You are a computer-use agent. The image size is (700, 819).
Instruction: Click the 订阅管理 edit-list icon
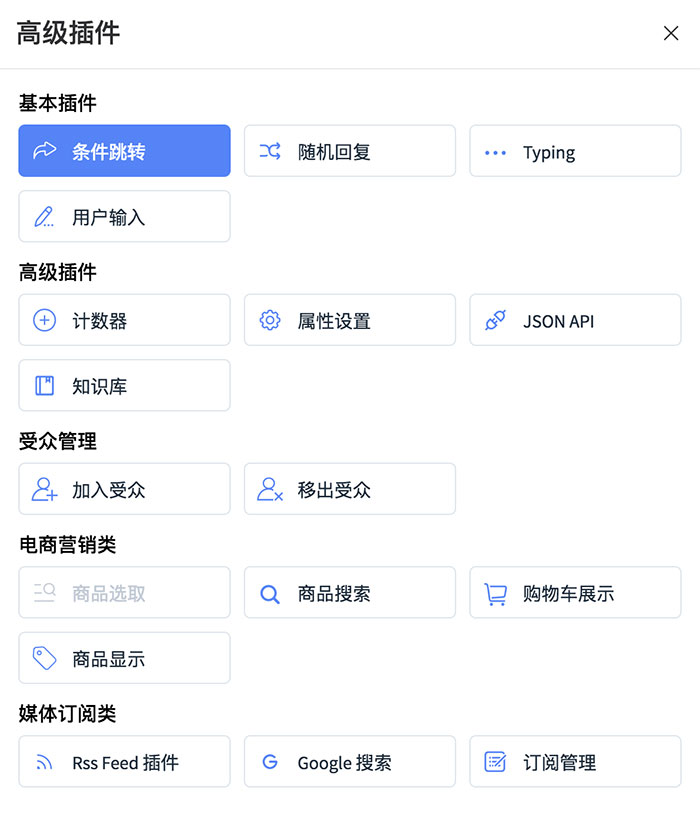click(495, 762)
